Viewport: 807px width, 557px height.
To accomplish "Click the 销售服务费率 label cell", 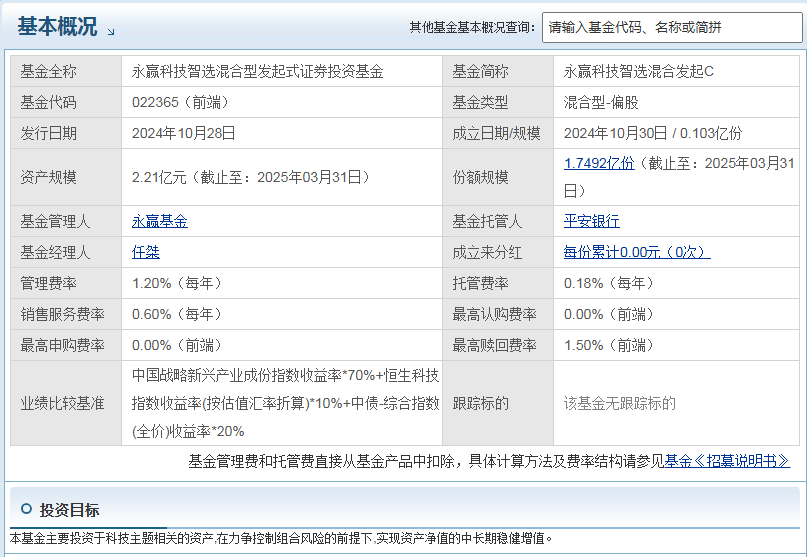I will coord(66,314).
